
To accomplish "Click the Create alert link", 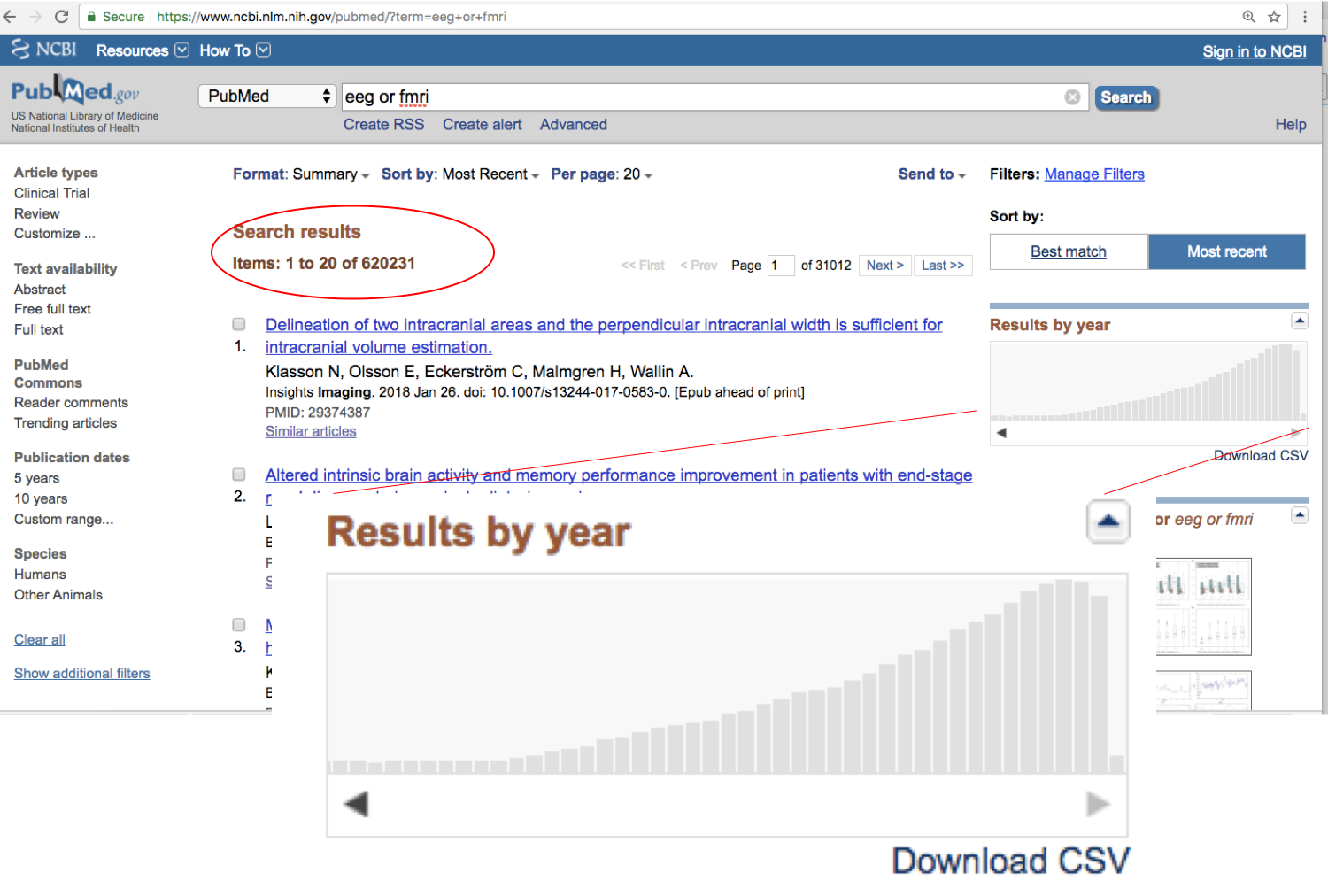I will (483, 125).
